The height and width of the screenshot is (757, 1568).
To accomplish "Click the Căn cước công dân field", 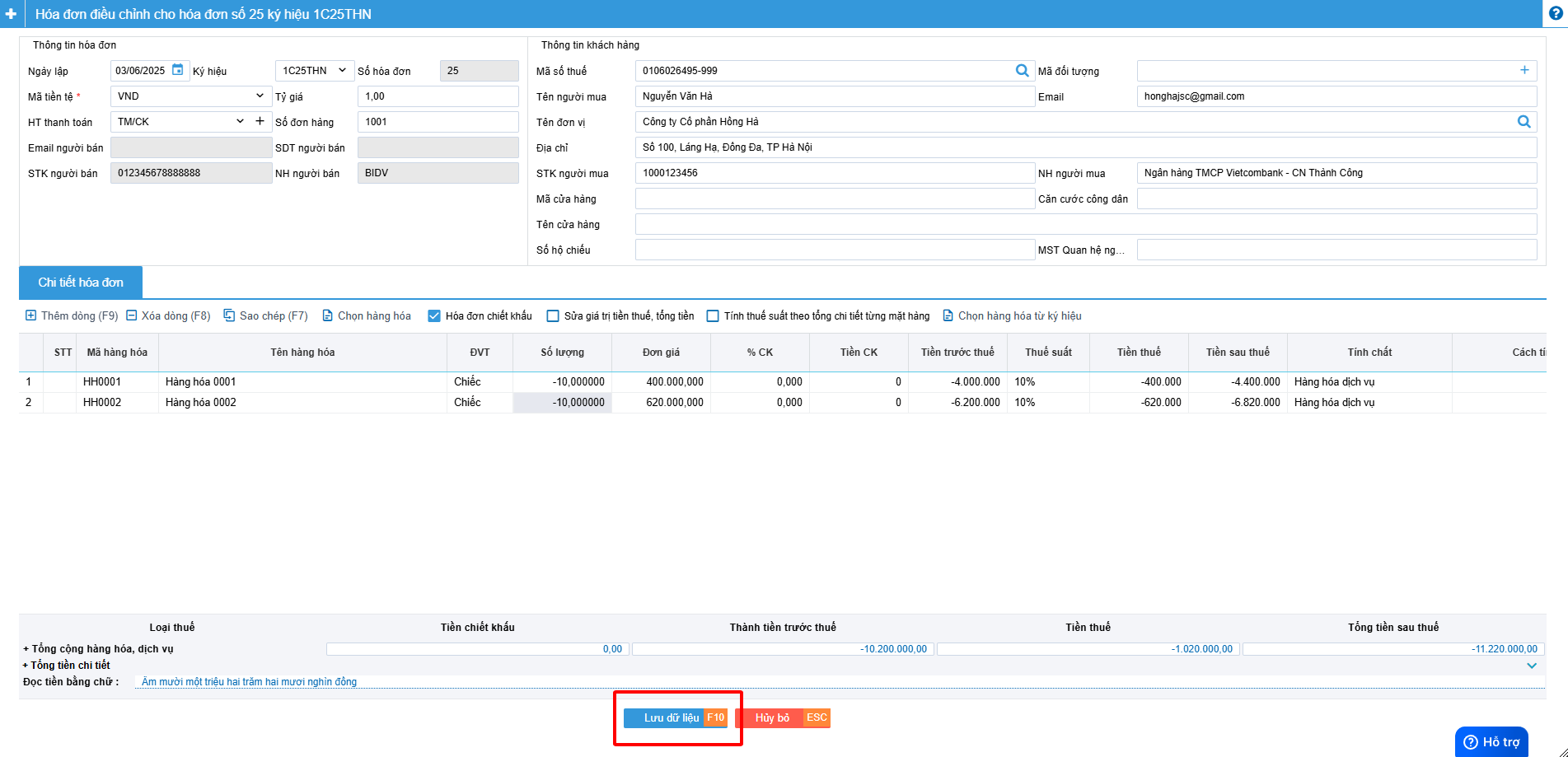I will tap(1336, 199).
